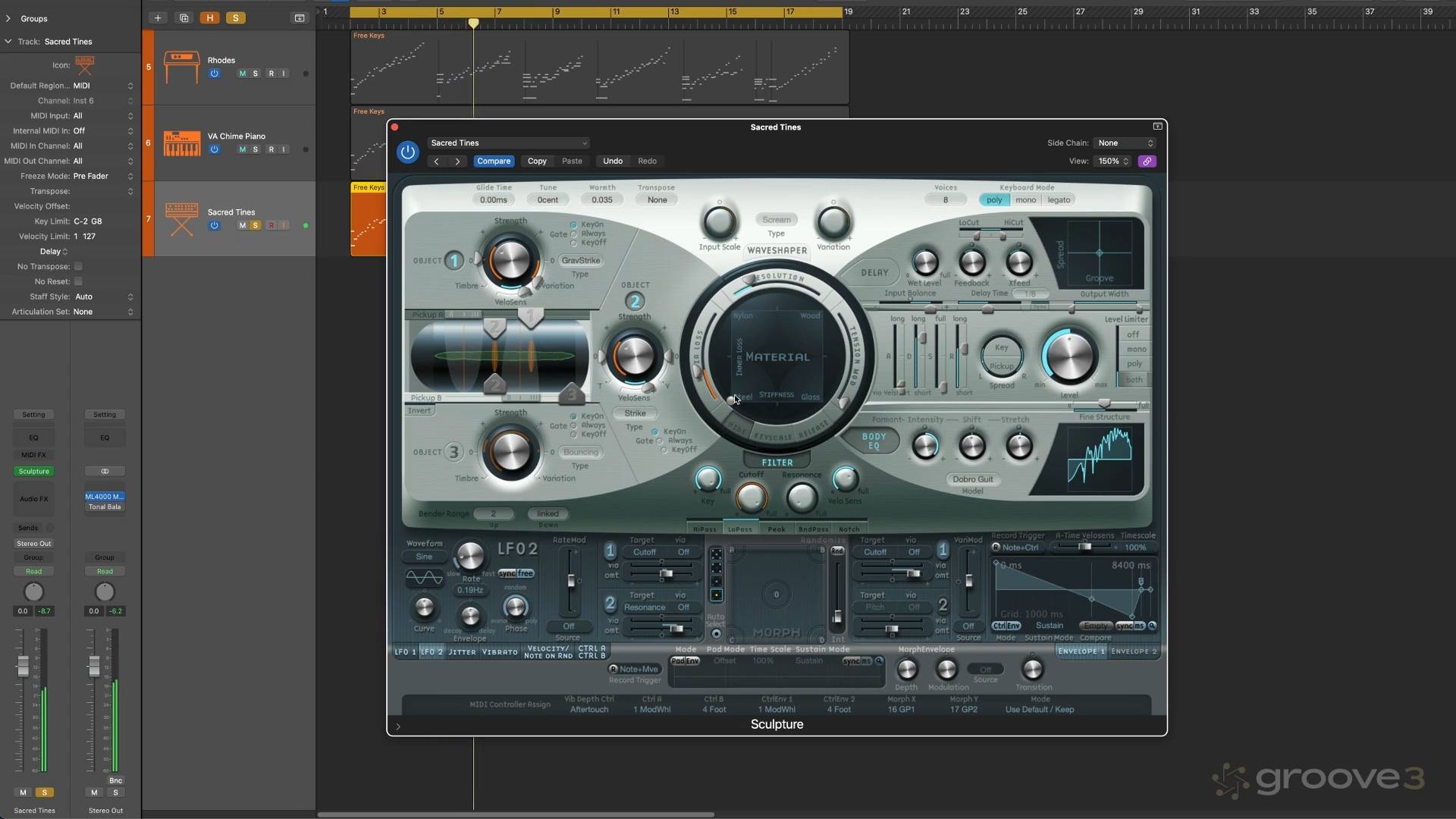The height and width of the screenshot is (819, 1456).
Task: Open the Sacred Tines preset dropdown
Action: click(508, 143)
